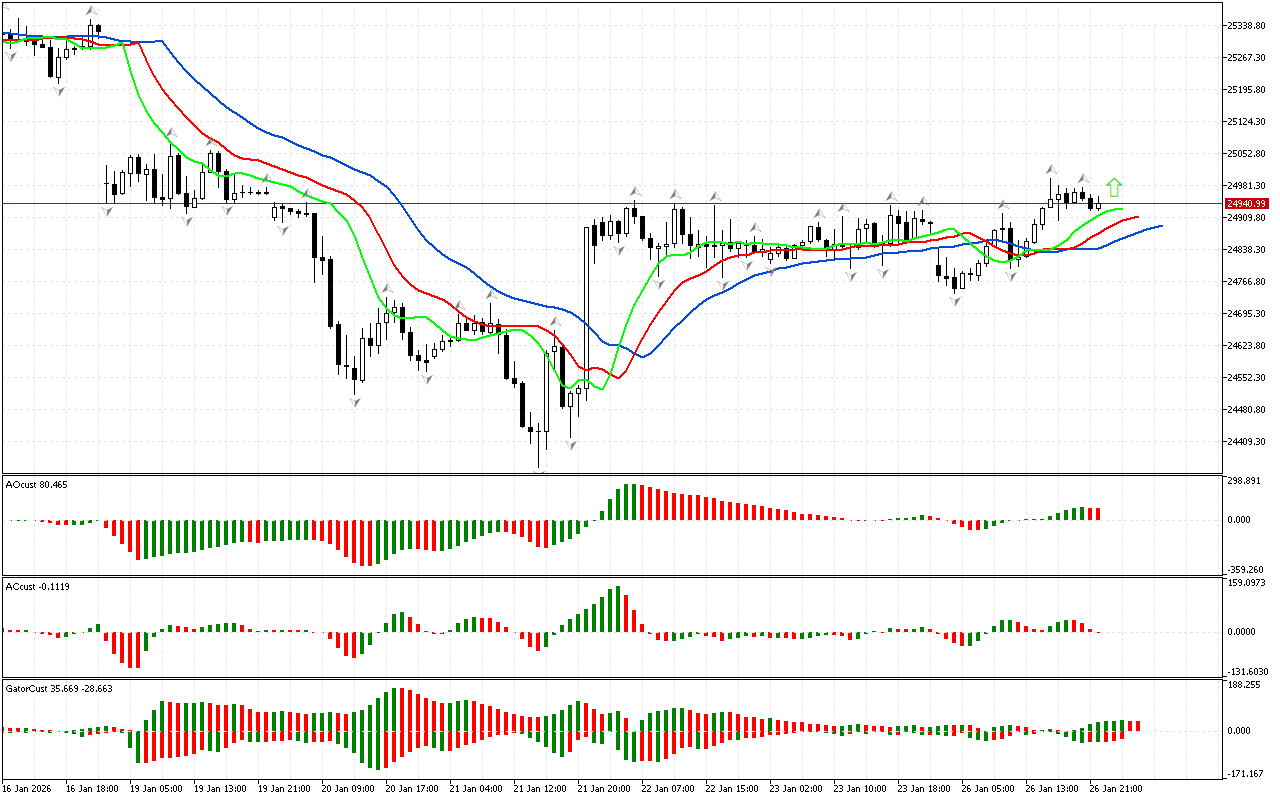Click the ACcust -0.1119 indicator label
1280x800 pixels.
pos(38,586)
